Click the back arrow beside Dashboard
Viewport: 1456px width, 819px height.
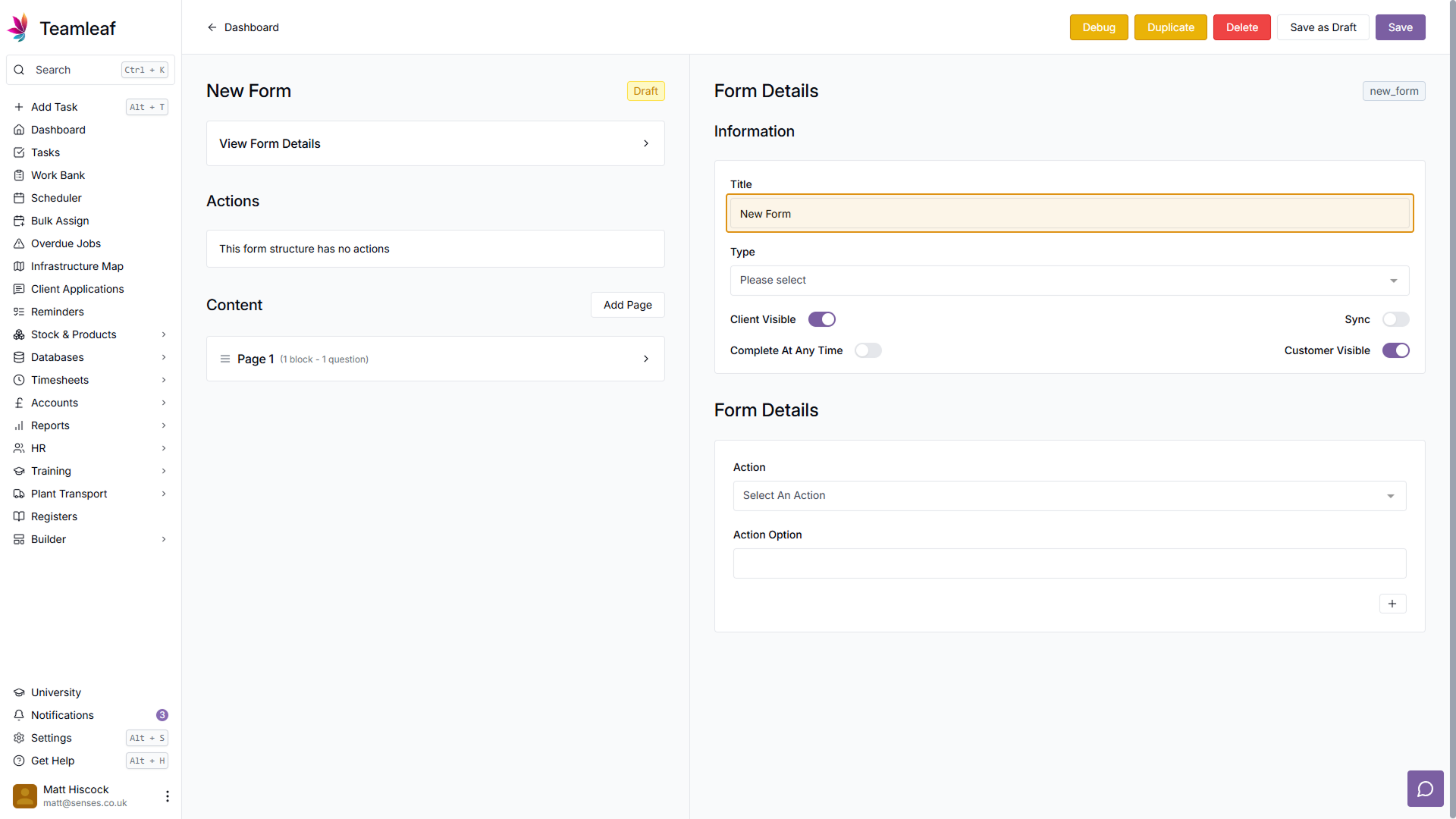(212, 27)
